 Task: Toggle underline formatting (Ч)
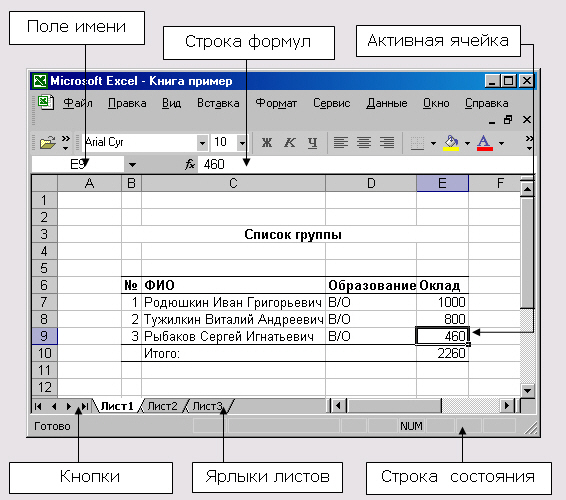pyautogui.click(x=313, y=143)
